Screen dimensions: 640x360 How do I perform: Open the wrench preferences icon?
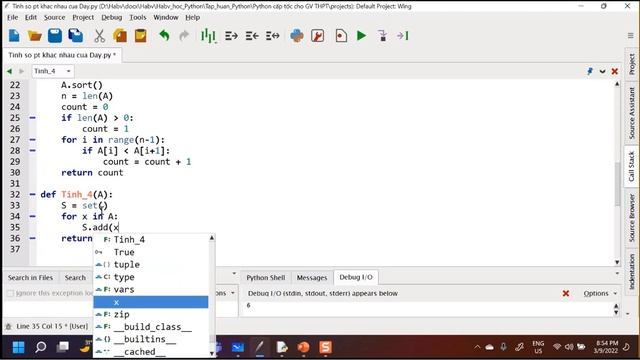318,36
